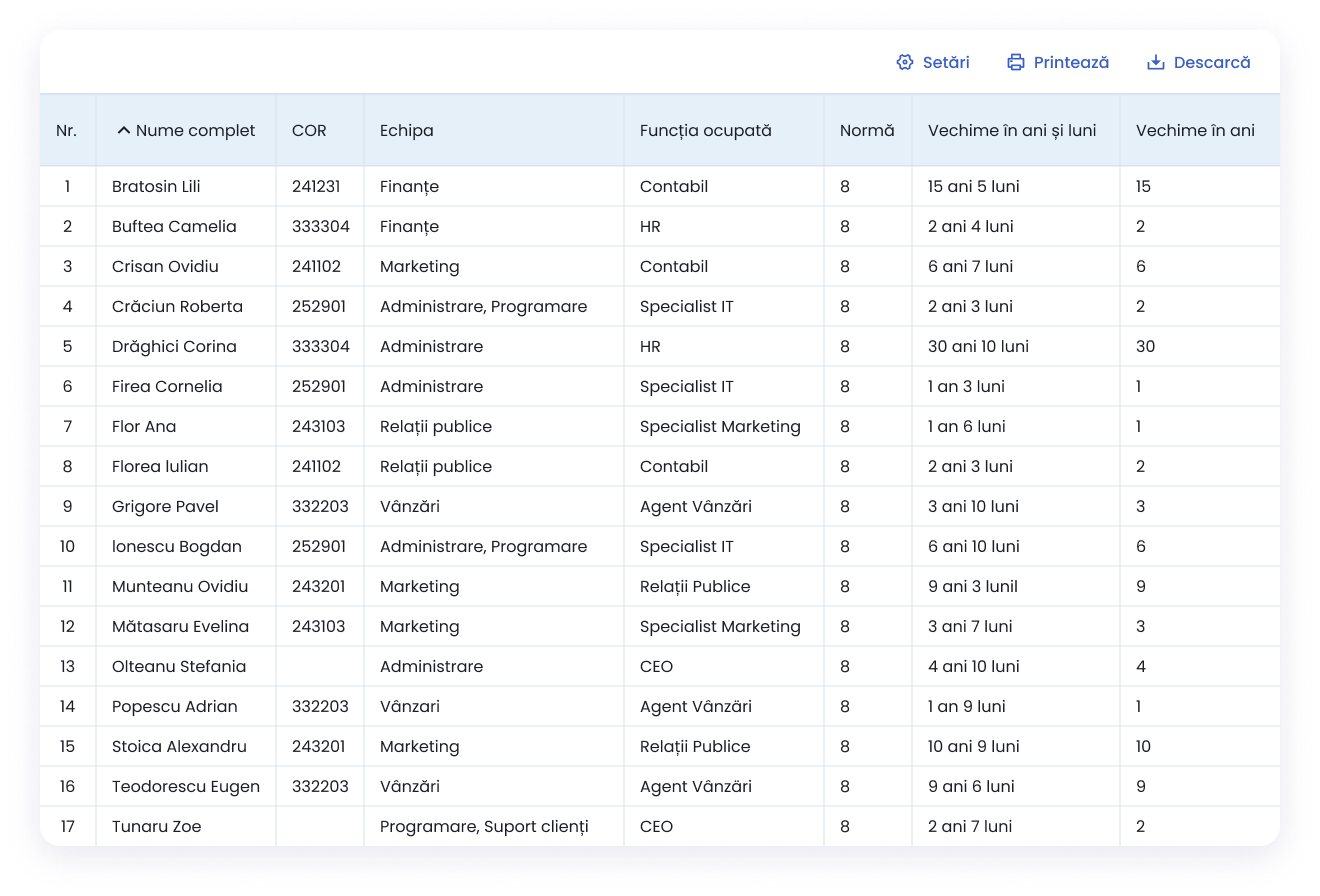
Task: Select the name Florea Iulian
Action: pos(160,466)
